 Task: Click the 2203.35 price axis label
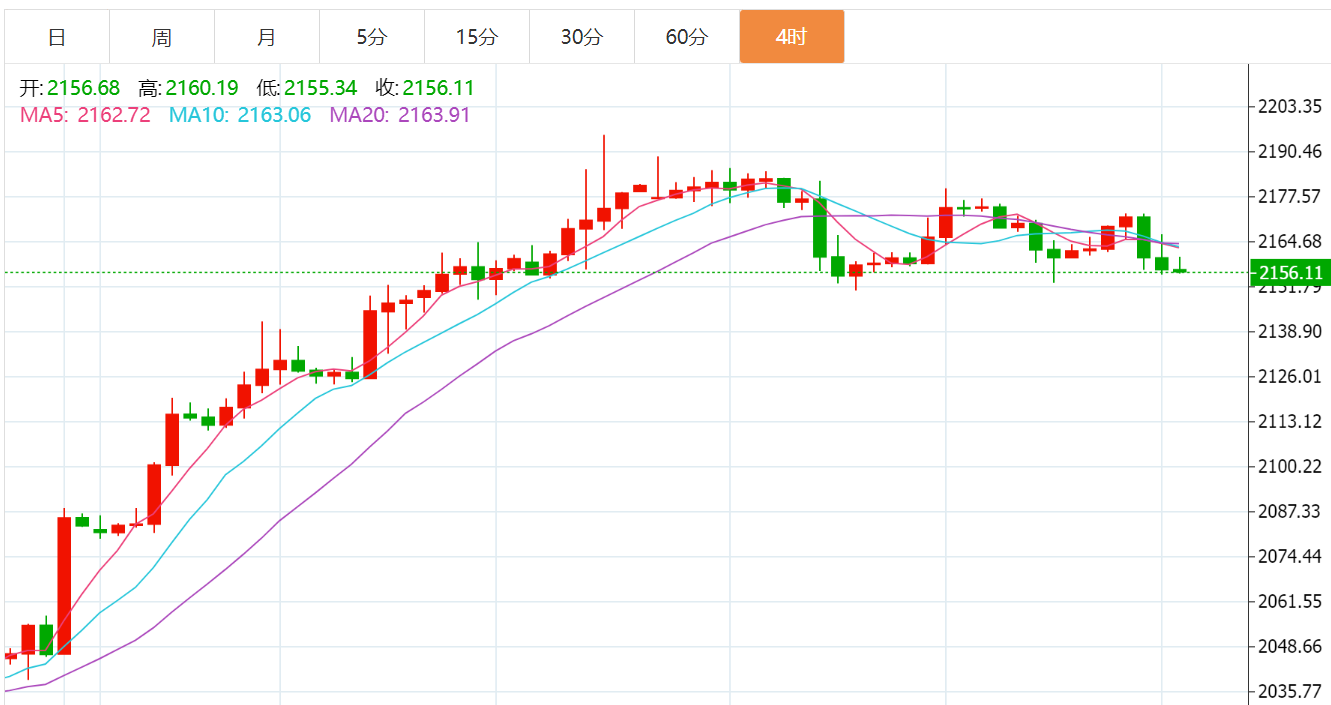click(x=1288, y=107)
